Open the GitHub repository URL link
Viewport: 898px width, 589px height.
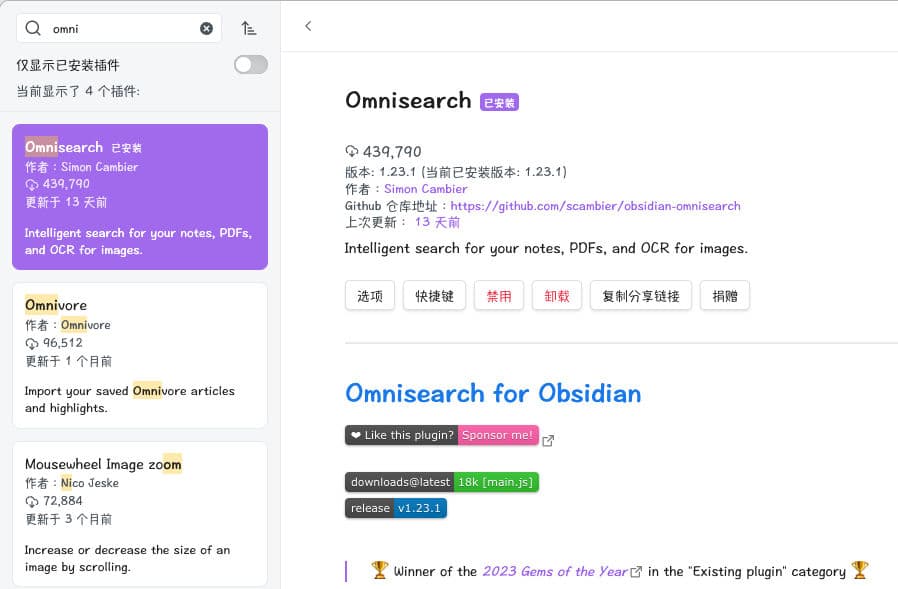point(595,206)
